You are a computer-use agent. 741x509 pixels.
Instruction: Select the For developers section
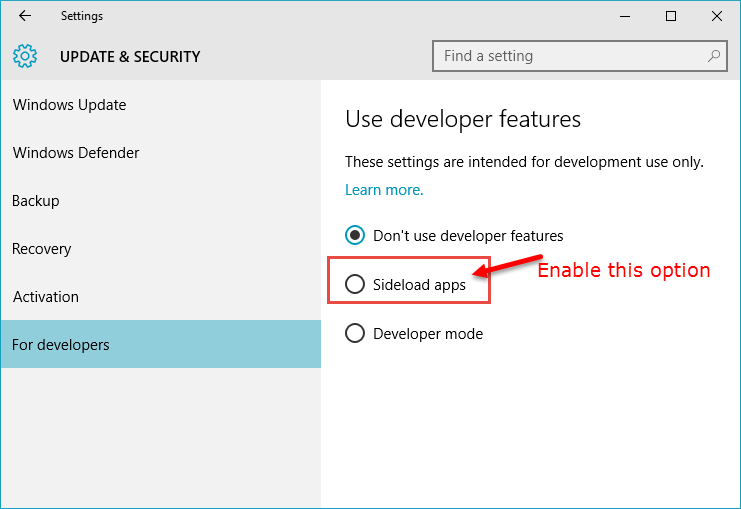(x=161, y=344)
